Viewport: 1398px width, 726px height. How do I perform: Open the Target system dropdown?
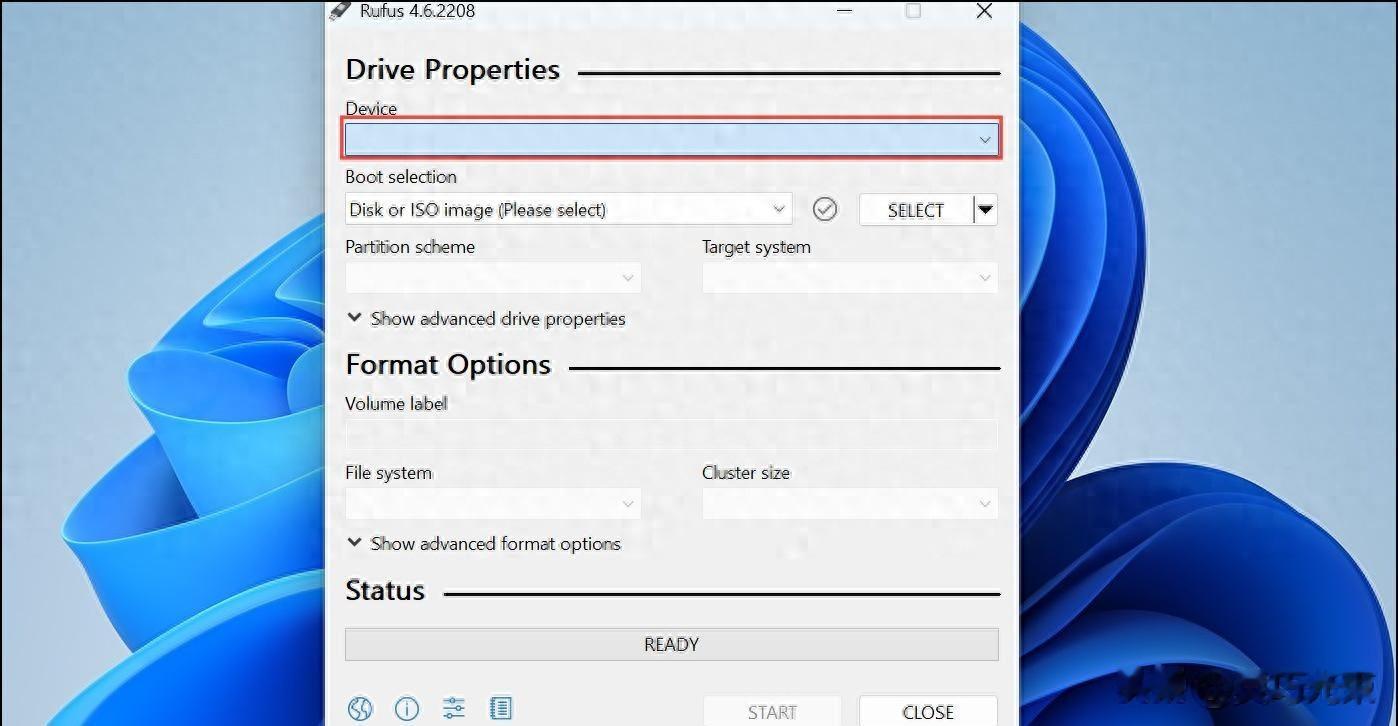click(850, 278)
